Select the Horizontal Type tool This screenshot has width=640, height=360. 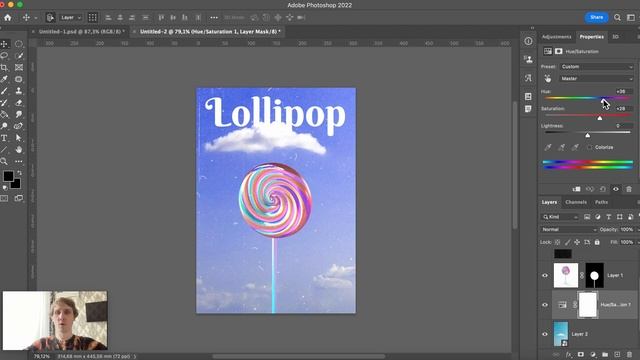[4, 138]
